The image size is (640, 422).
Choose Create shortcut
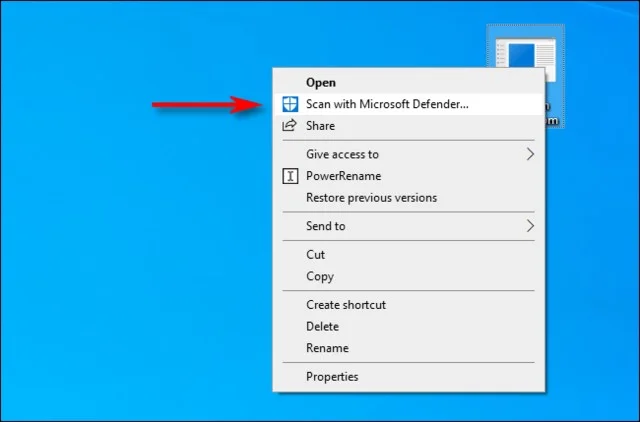[x=345, y=305]
